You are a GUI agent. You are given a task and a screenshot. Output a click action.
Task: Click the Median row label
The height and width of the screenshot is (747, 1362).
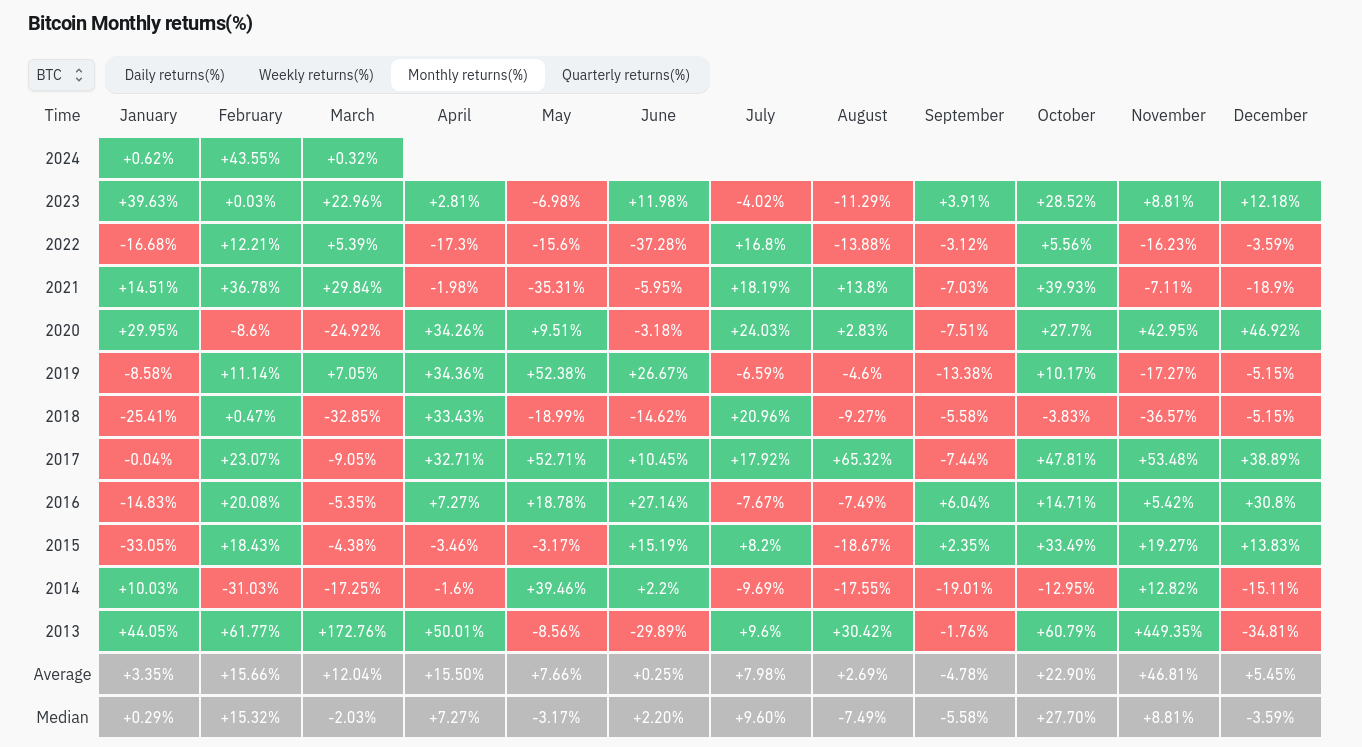pyautogui.click(x=62, y=717)
